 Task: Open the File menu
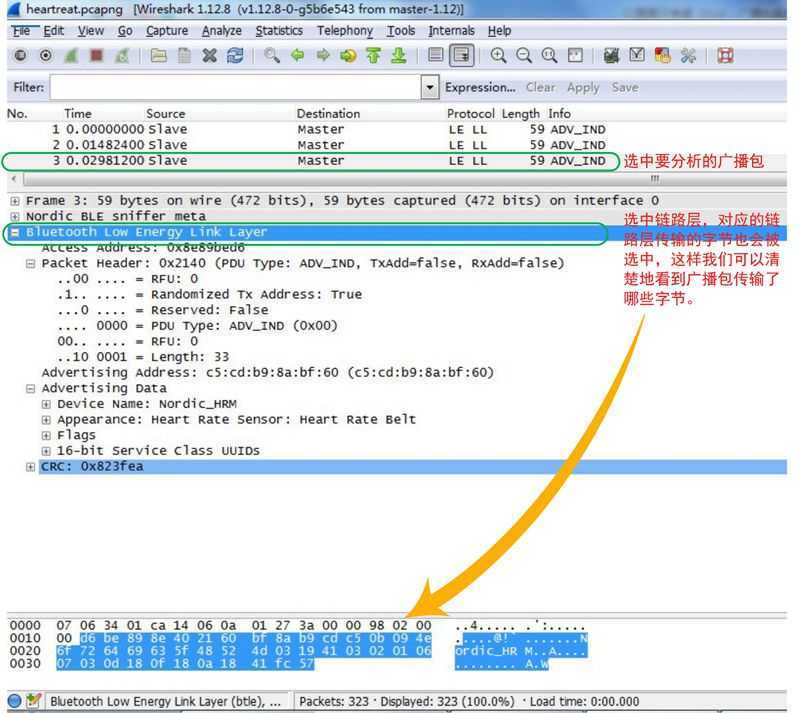pyautogui.click(x=21, y=31)
